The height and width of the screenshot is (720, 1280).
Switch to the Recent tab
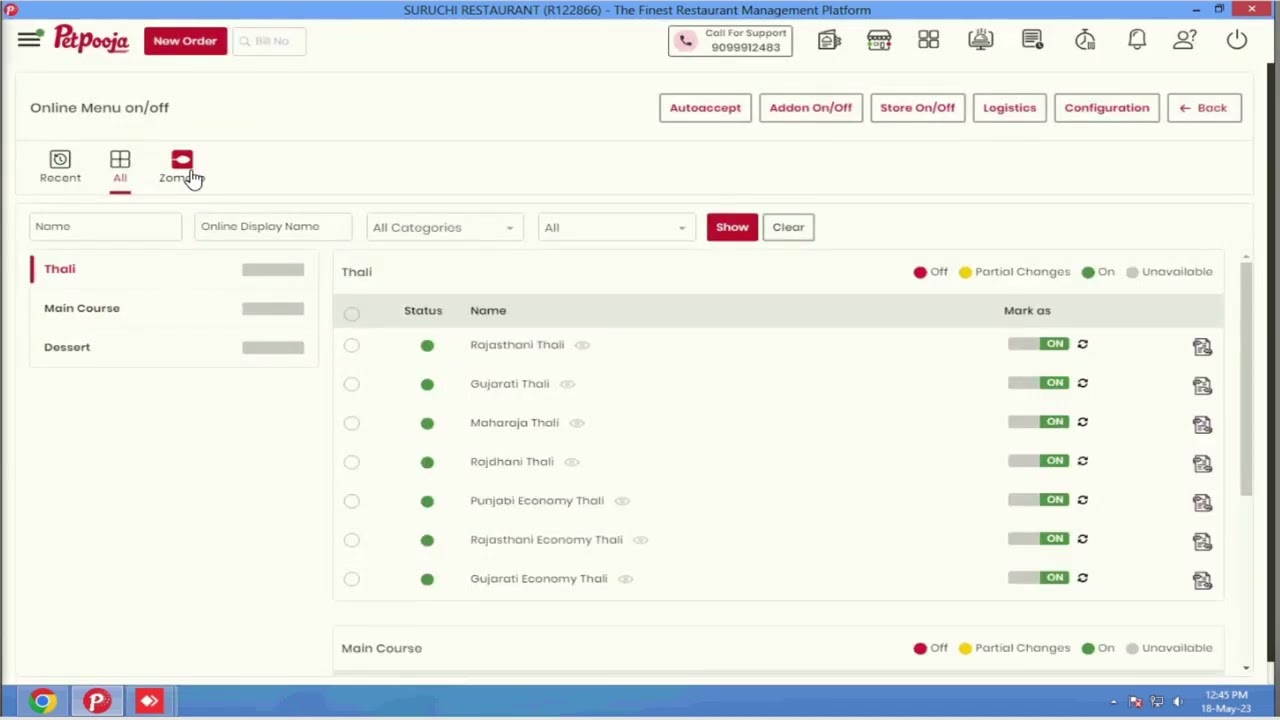tap(60, 167)
